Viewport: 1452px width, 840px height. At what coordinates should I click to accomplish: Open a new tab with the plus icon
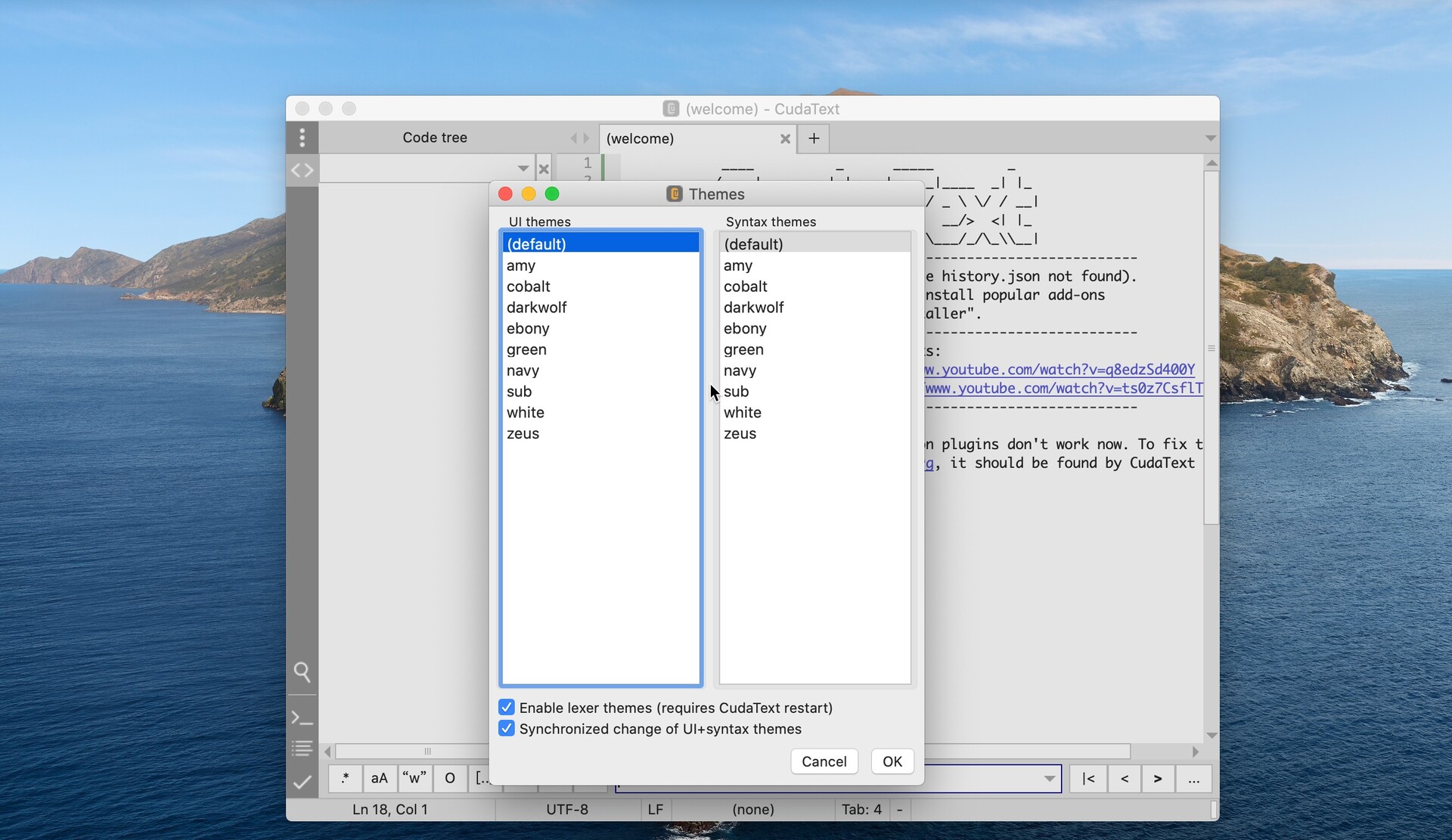[x=813, y=138]
